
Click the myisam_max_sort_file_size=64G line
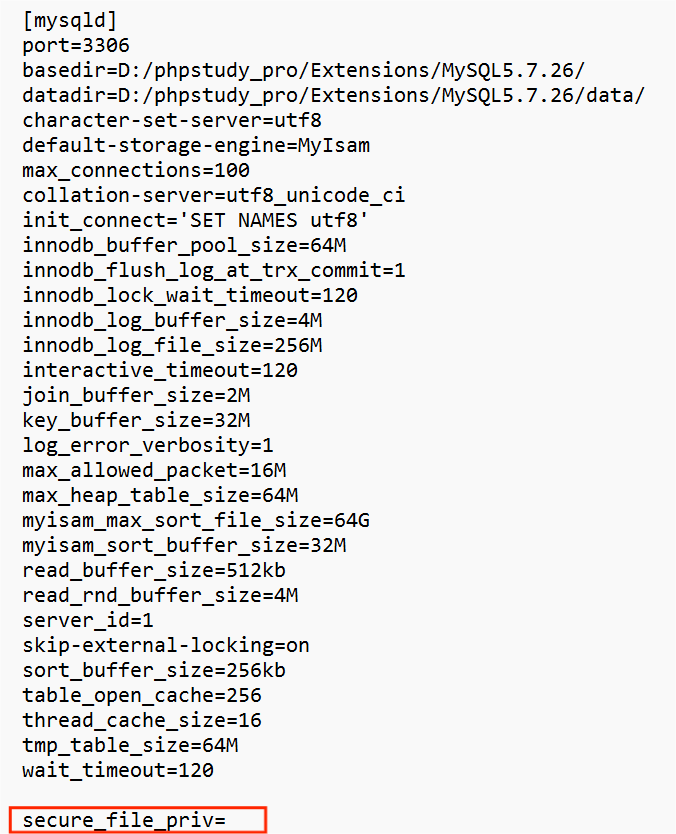click(x=196, y=521)
